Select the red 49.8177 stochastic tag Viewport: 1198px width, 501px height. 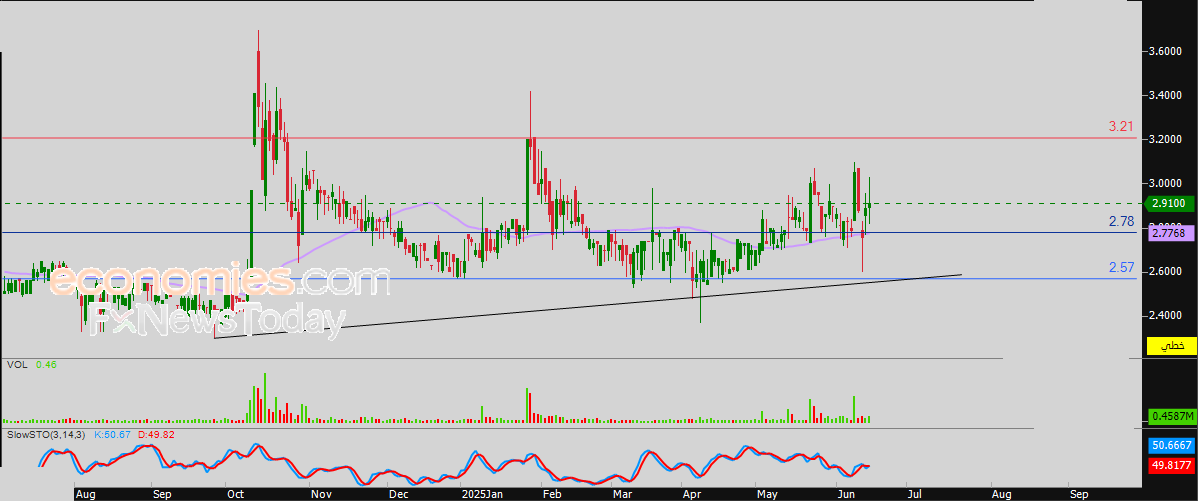tap(1172, 464)
